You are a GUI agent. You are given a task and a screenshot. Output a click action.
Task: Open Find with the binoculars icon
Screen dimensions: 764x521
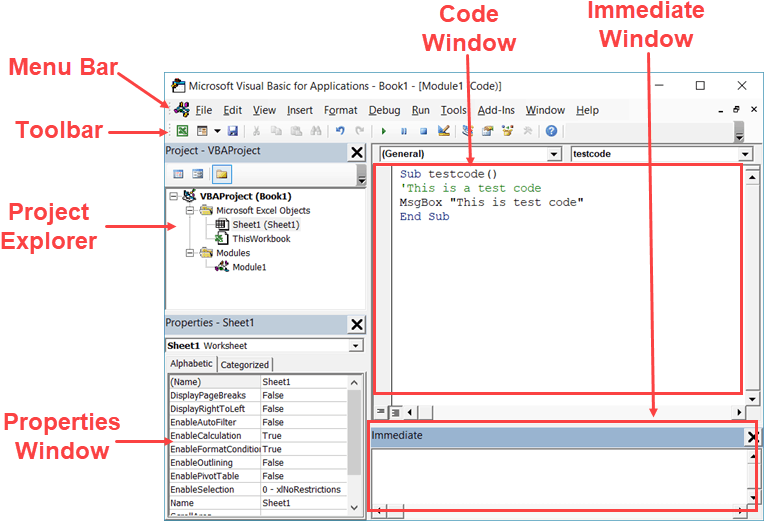tap(315, 131)
